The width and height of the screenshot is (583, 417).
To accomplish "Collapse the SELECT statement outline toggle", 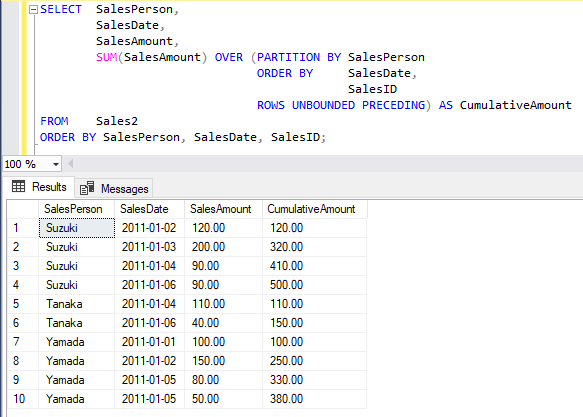I will [33, 10].
